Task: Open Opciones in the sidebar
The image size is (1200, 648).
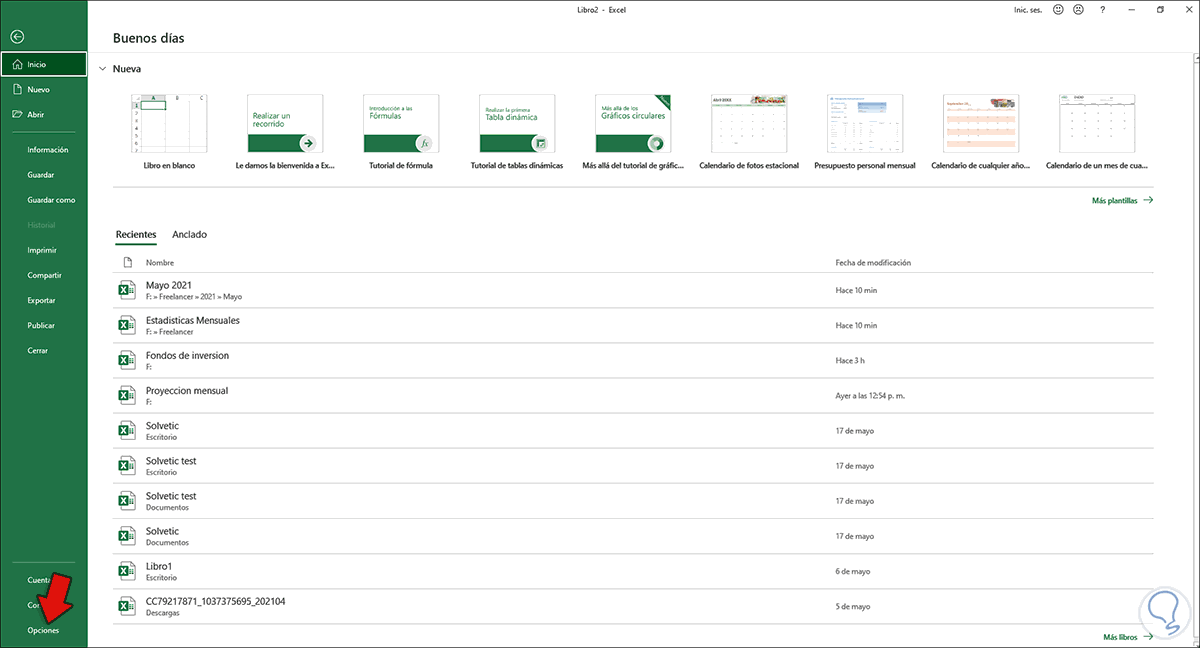Action: [x=43, y=631]
